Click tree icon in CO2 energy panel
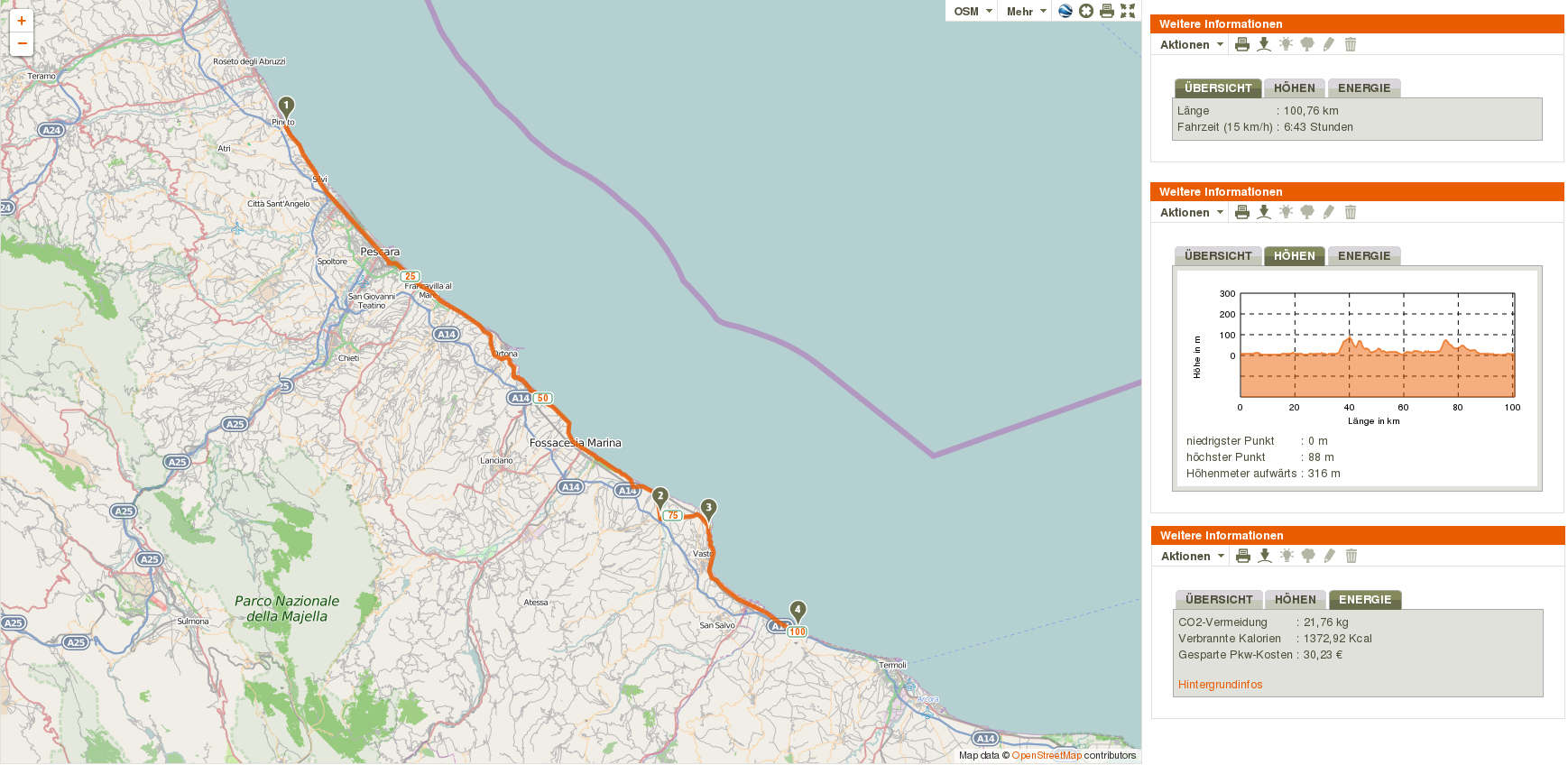Screen dimensions: 1568x765 click(1308, 556)
